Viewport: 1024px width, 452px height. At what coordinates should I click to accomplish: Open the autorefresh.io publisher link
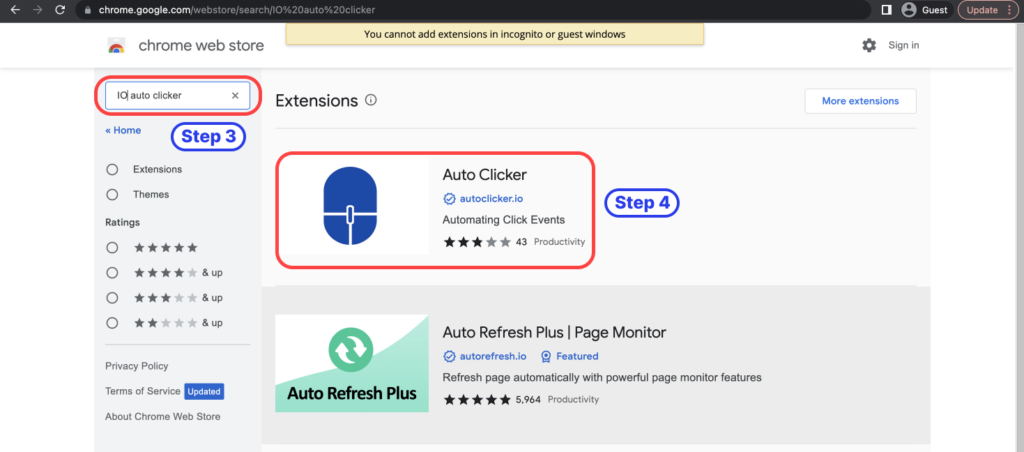point(493,357)
